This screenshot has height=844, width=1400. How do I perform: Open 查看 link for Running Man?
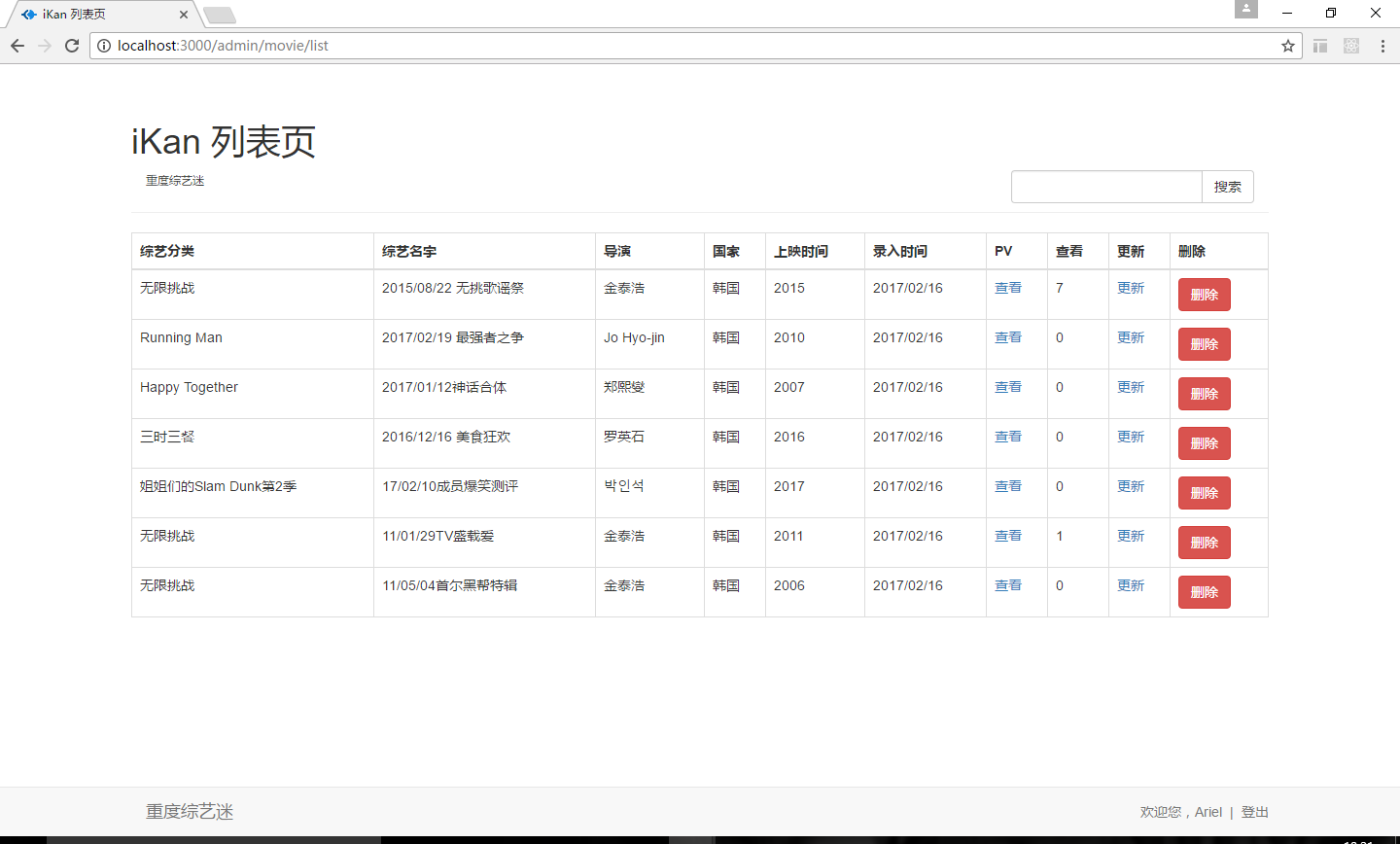pos(1008,337)
